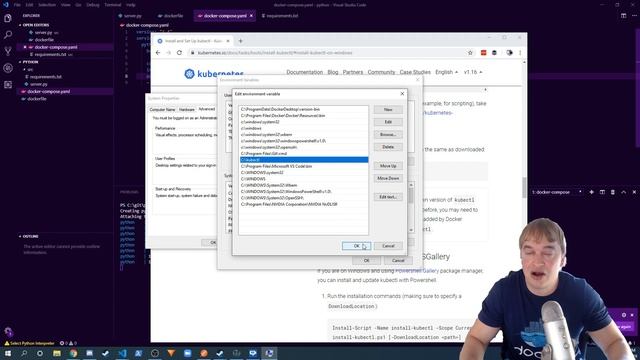Open the Explorer view in VS Code activity bar
Viewport: 640px width, 360px height.
click(8, 18)
